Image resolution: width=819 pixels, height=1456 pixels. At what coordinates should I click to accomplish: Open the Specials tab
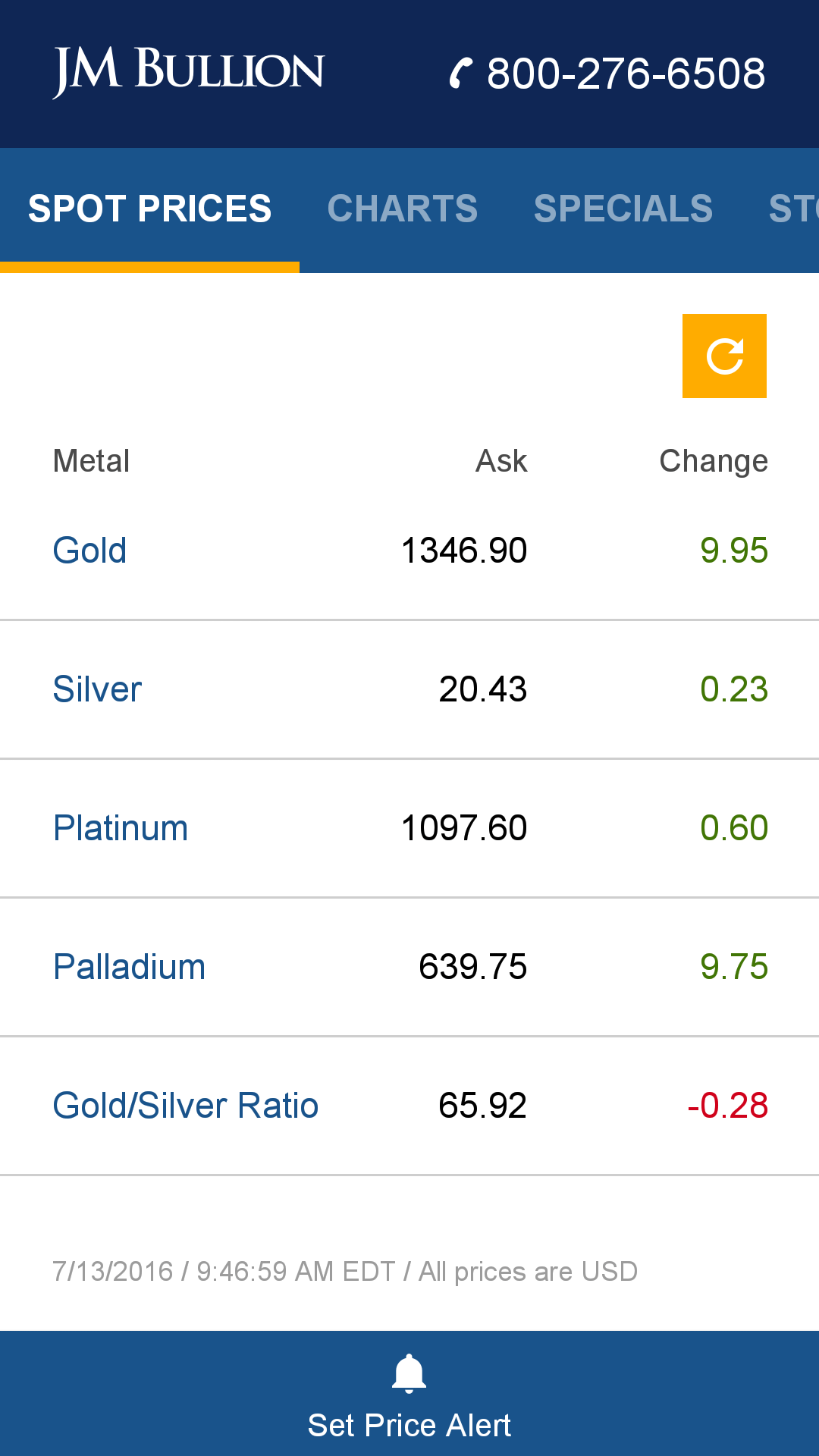(x=623, y=209)
